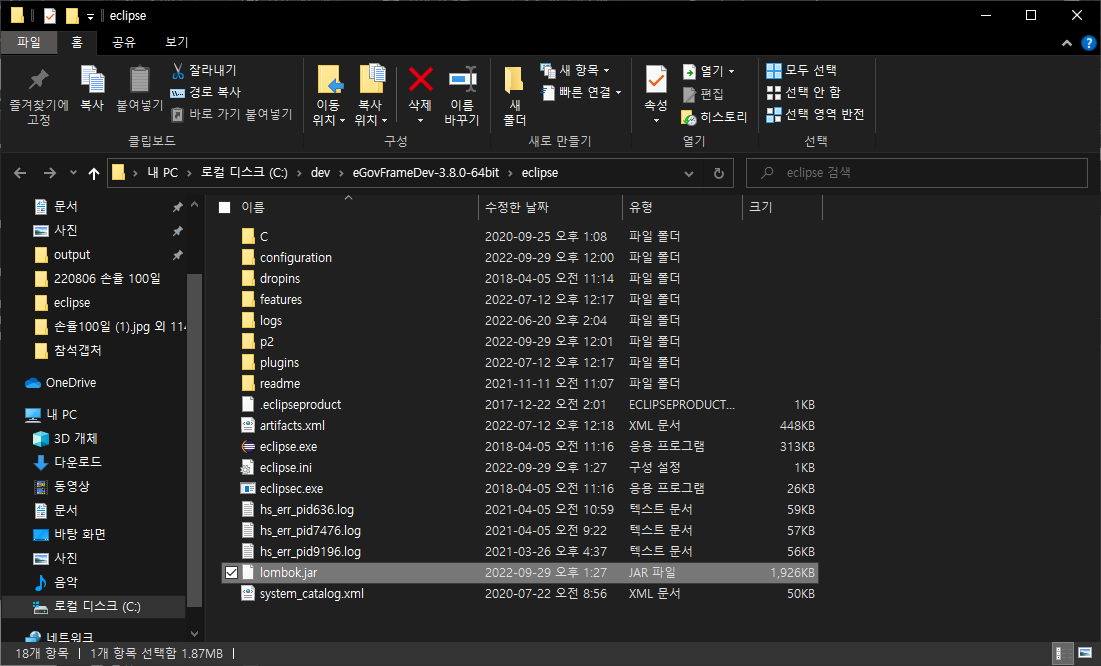Open 빠른 연결 easy access dropdown
Viewport: 1101px width, 666px height.
(x=581, y=92)
